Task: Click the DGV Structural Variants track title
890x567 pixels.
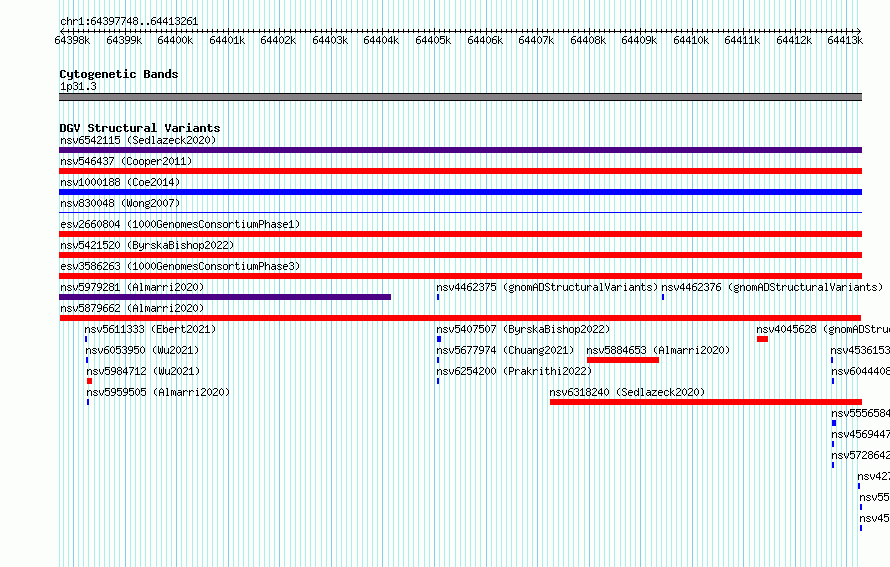Action: [140, 128]
